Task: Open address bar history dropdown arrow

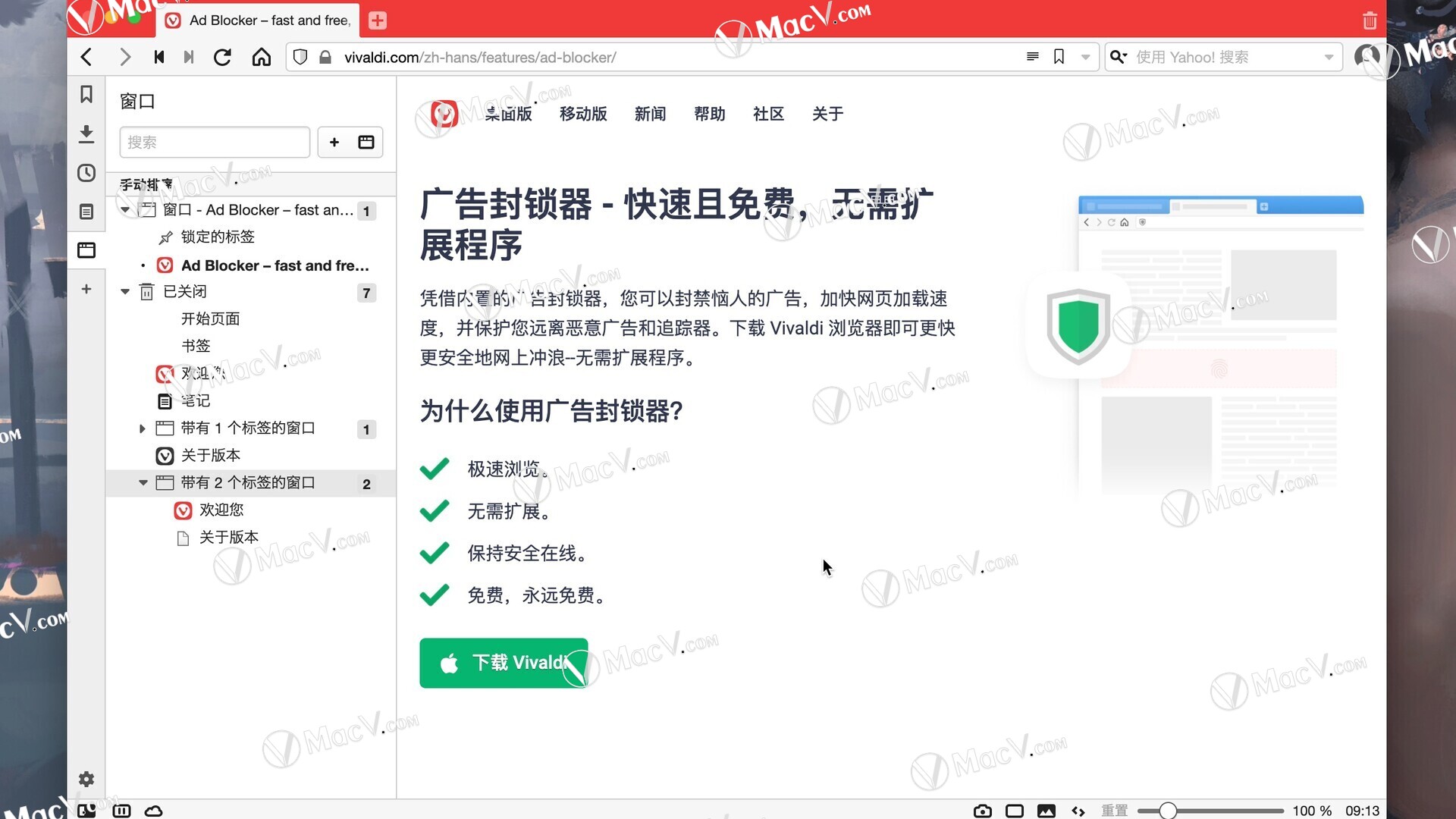Action: tap(1085, 58)
